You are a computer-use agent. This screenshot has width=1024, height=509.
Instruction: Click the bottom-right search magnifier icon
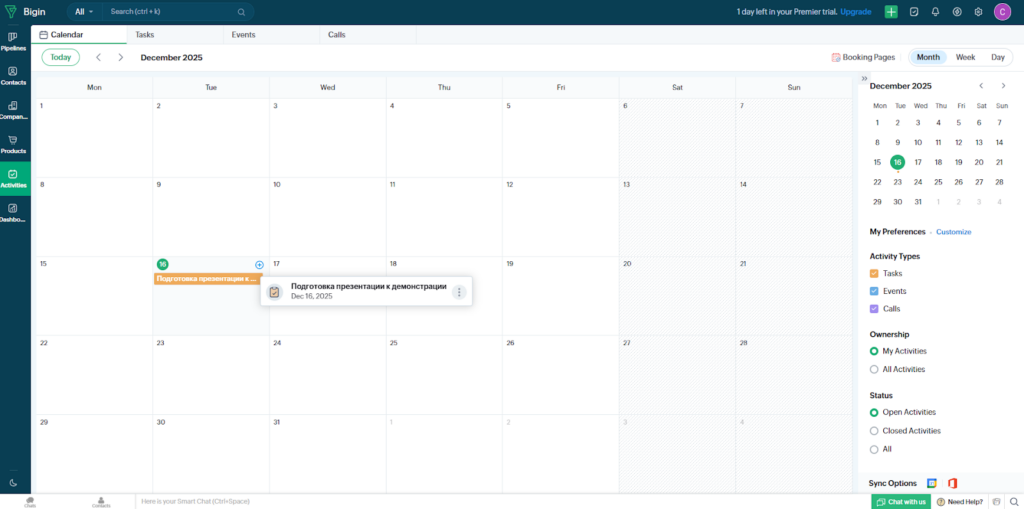[1014, 502]
